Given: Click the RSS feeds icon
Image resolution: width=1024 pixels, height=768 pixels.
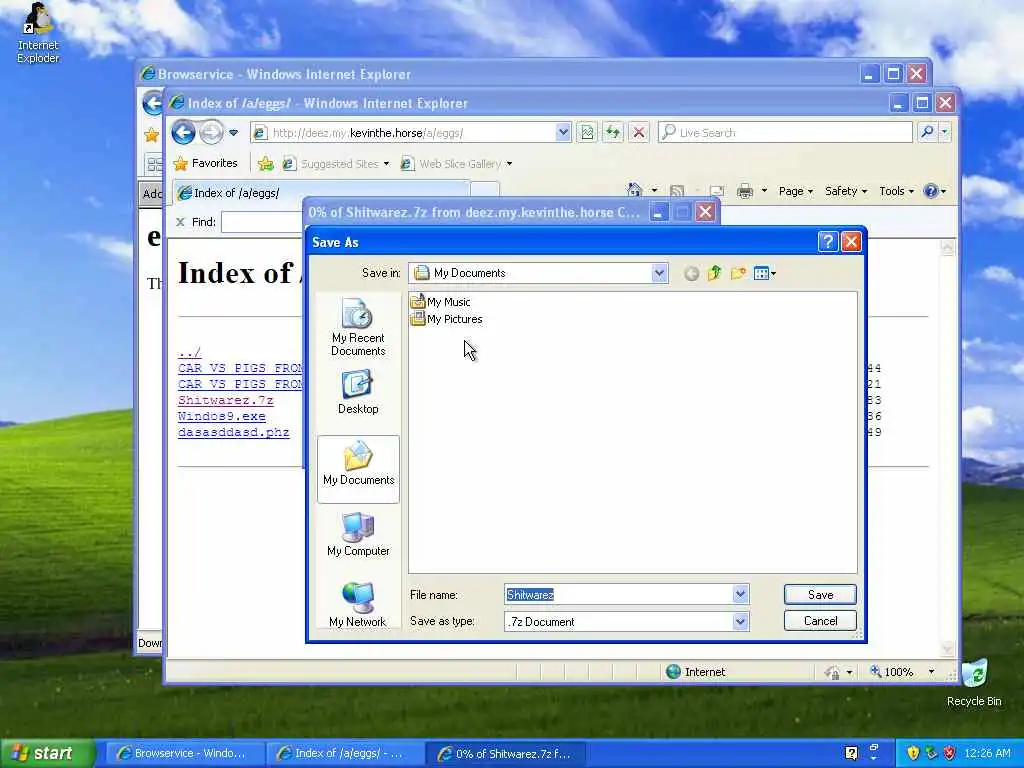Looking at the screenshot, I should point(677,191).
